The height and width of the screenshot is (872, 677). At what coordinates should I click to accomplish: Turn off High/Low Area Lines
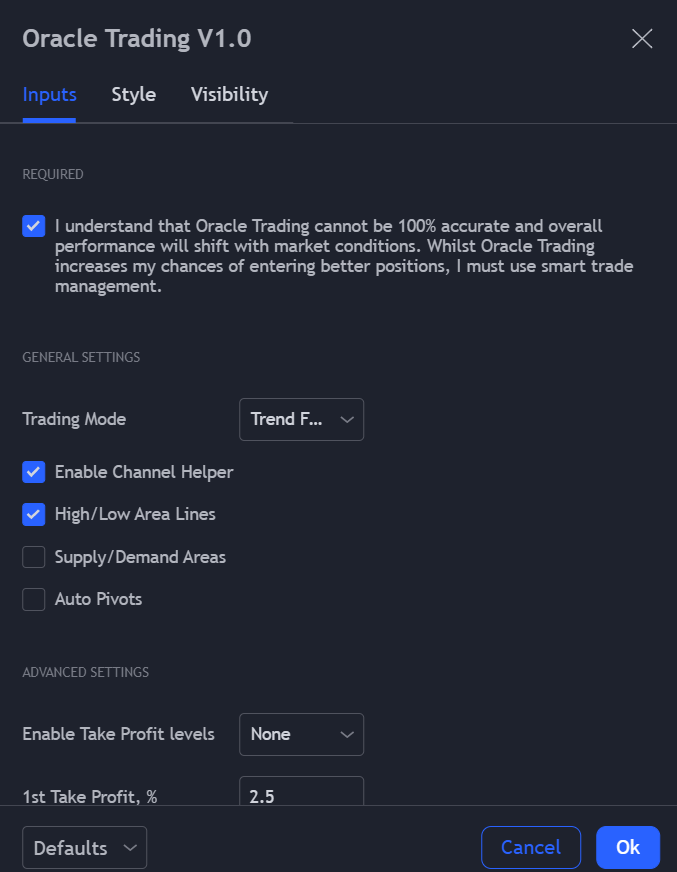(x=34, y=514)
